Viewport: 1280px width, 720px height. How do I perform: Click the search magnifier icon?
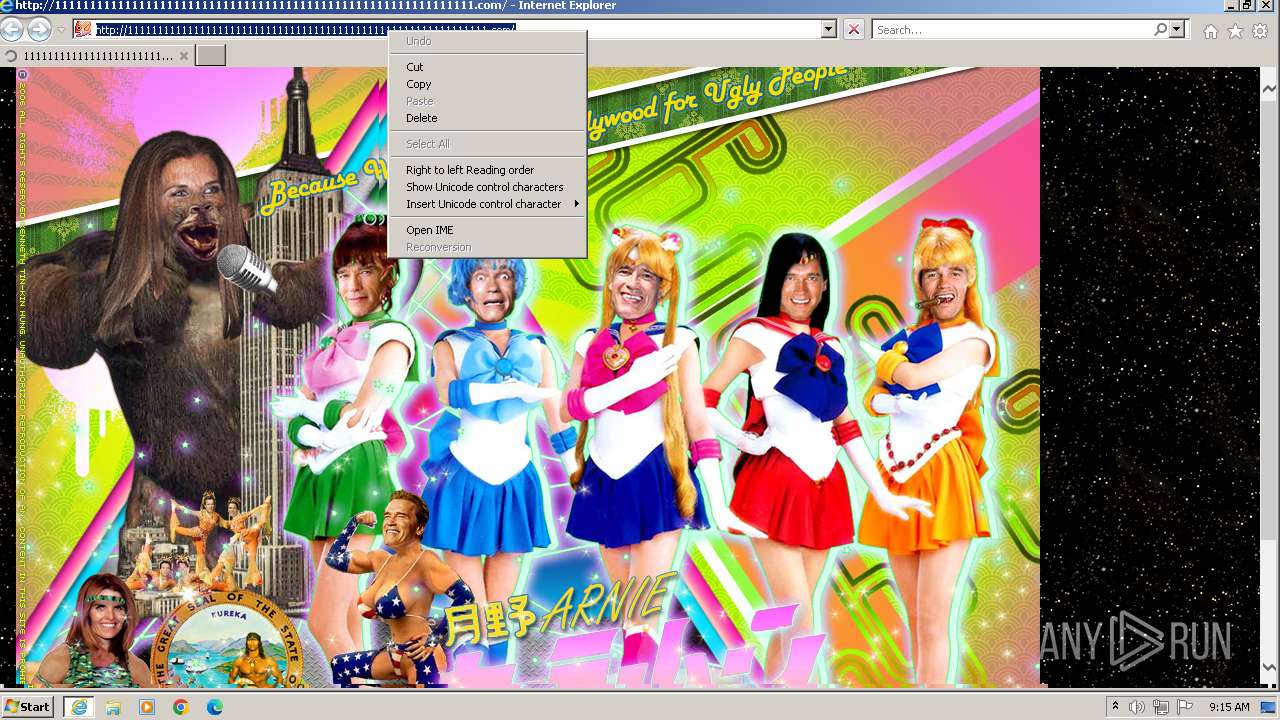[x=1160, y=30]
